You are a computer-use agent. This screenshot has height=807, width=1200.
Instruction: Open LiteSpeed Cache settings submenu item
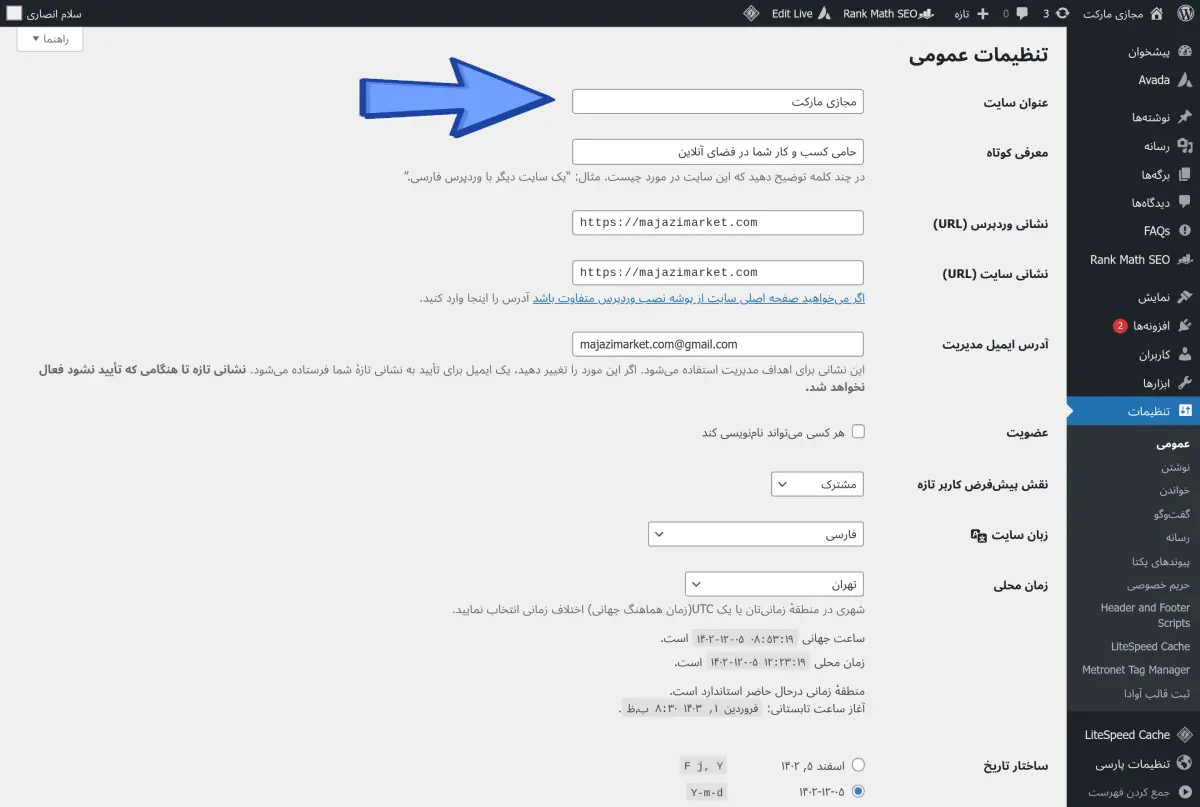coord(1150,647)
